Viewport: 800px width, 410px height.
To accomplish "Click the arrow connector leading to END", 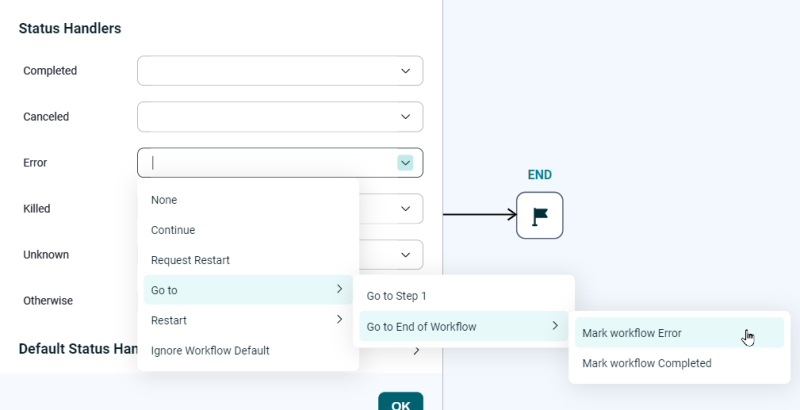I will 478,214.
